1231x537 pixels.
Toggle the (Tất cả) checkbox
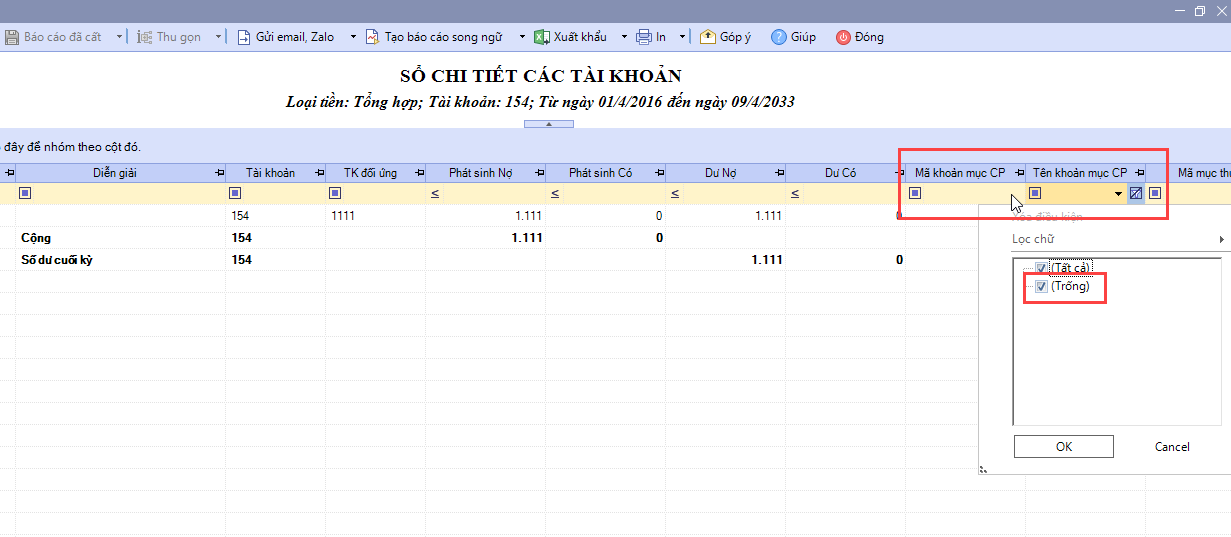(1042, 267)
